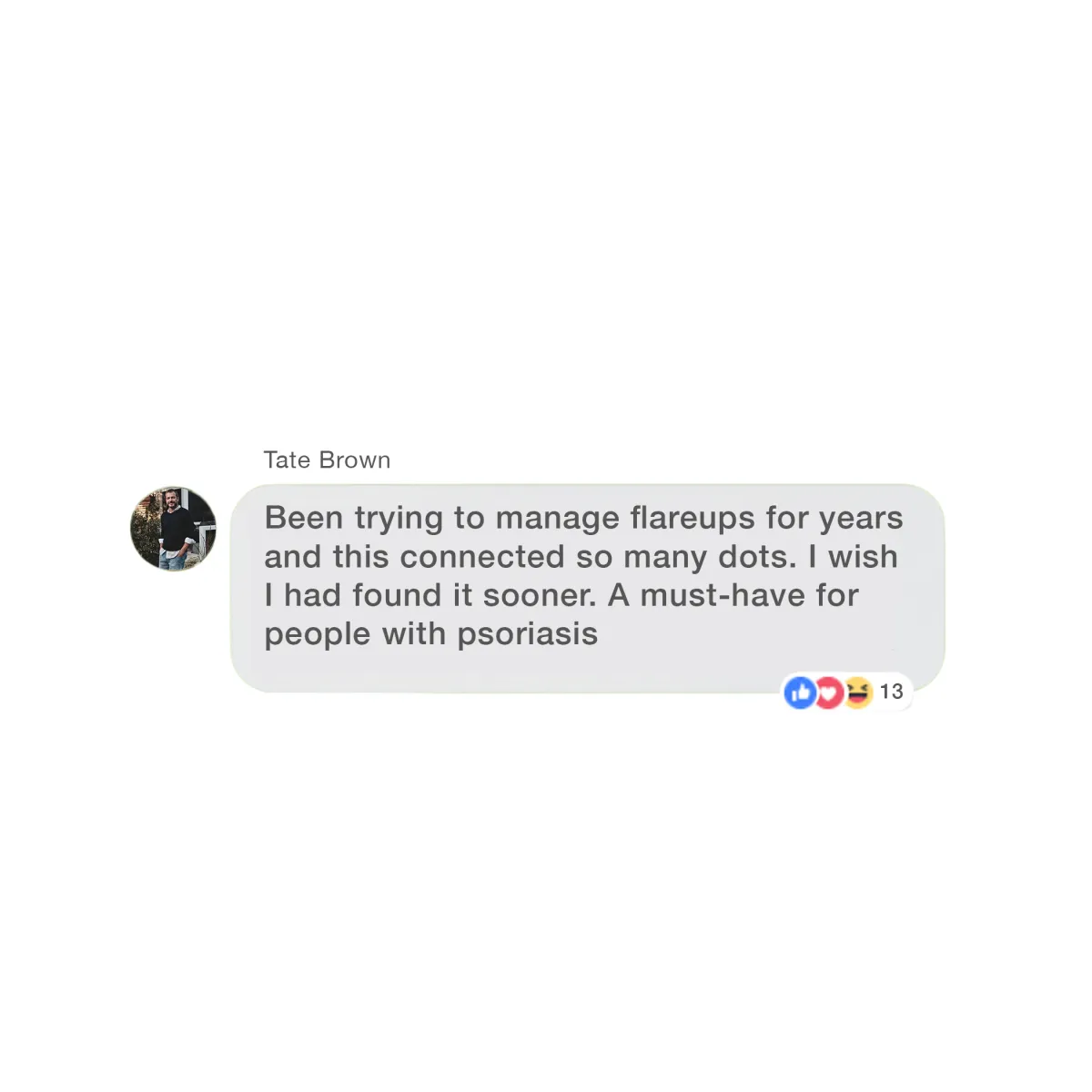Viewport: 1092px width, 1092px height.
Task: Click the reaction count number 13
Action: click(x=892, y=692)
